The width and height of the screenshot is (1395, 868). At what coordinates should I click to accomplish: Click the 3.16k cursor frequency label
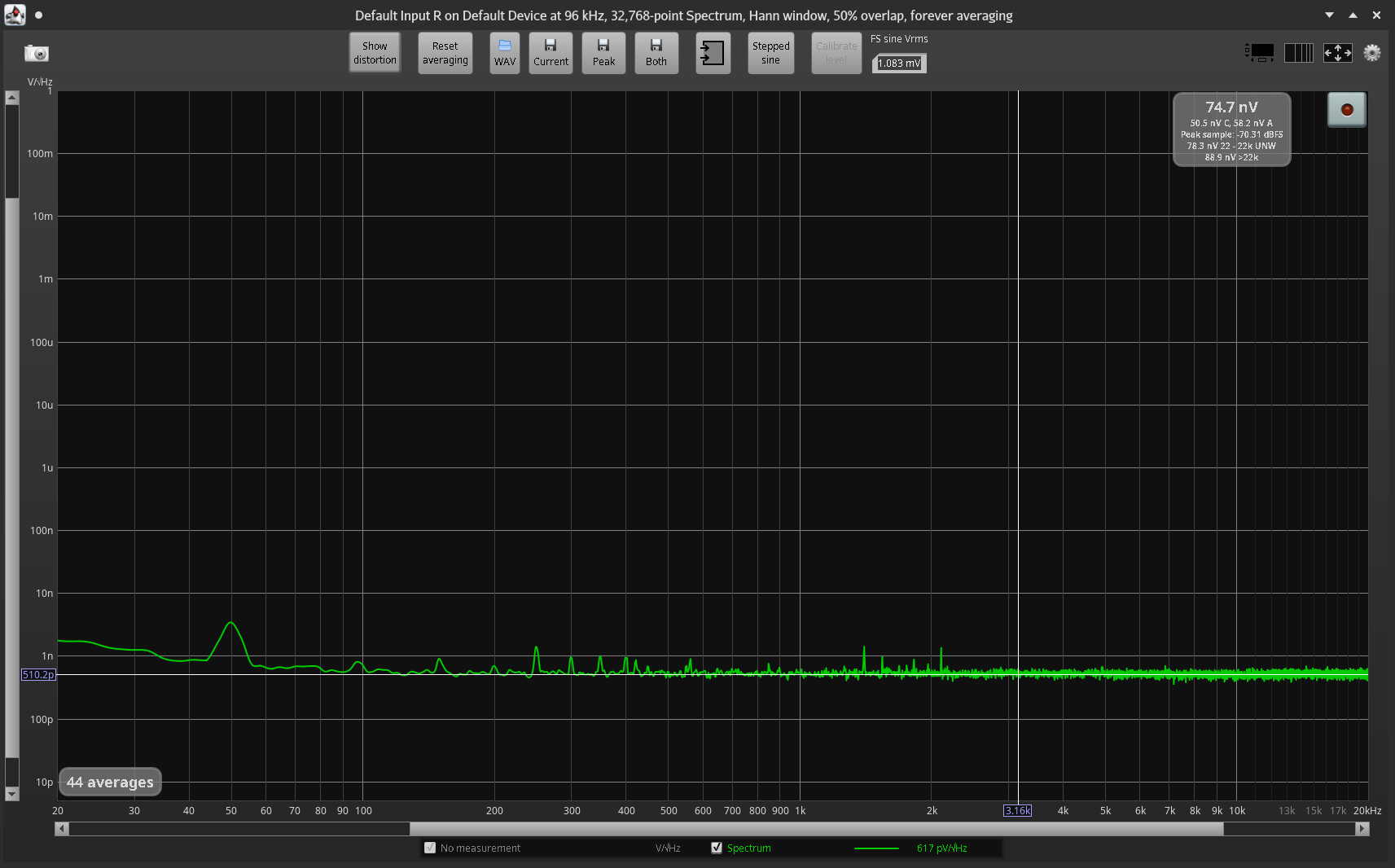1018,811
